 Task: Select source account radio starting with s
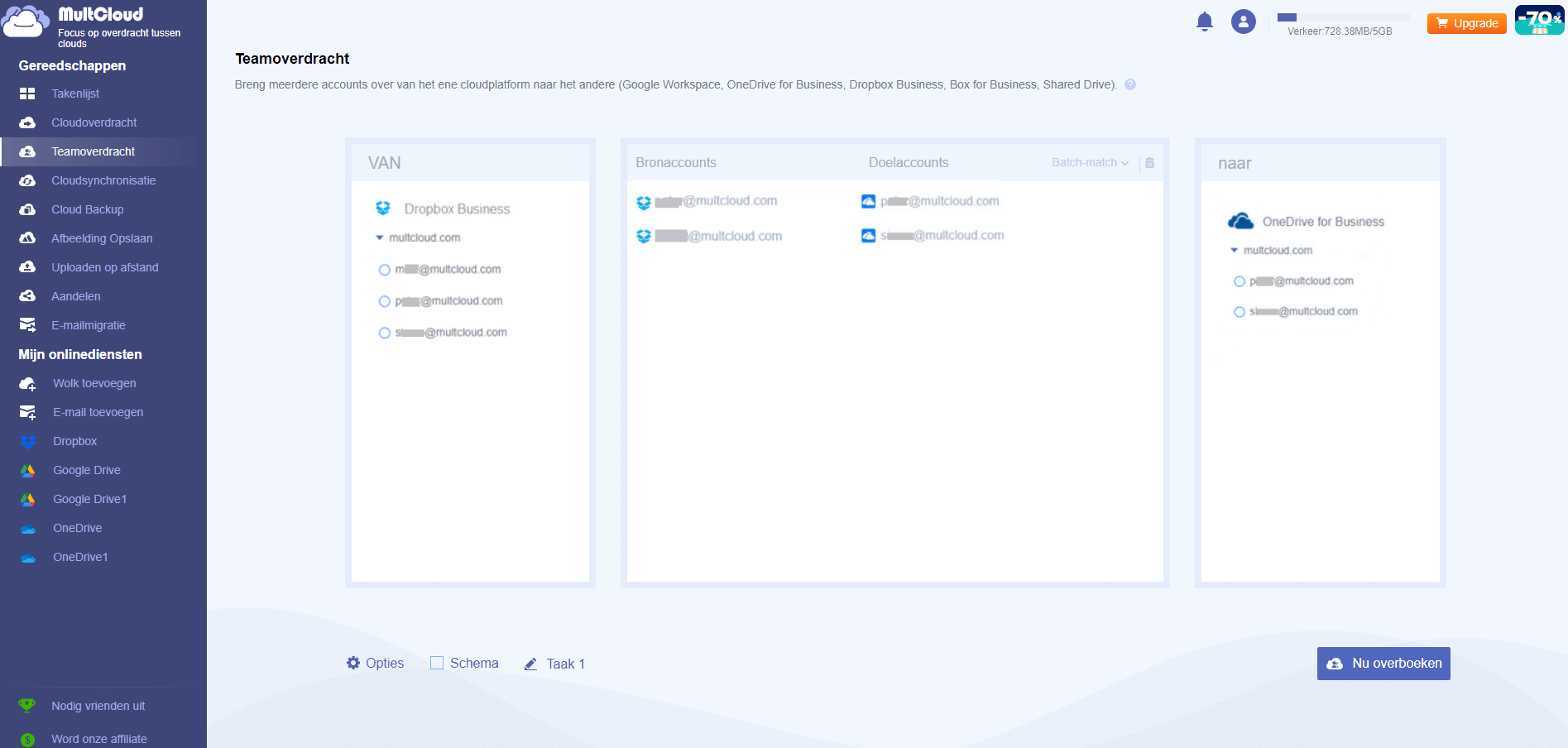(x=384, y=333)
